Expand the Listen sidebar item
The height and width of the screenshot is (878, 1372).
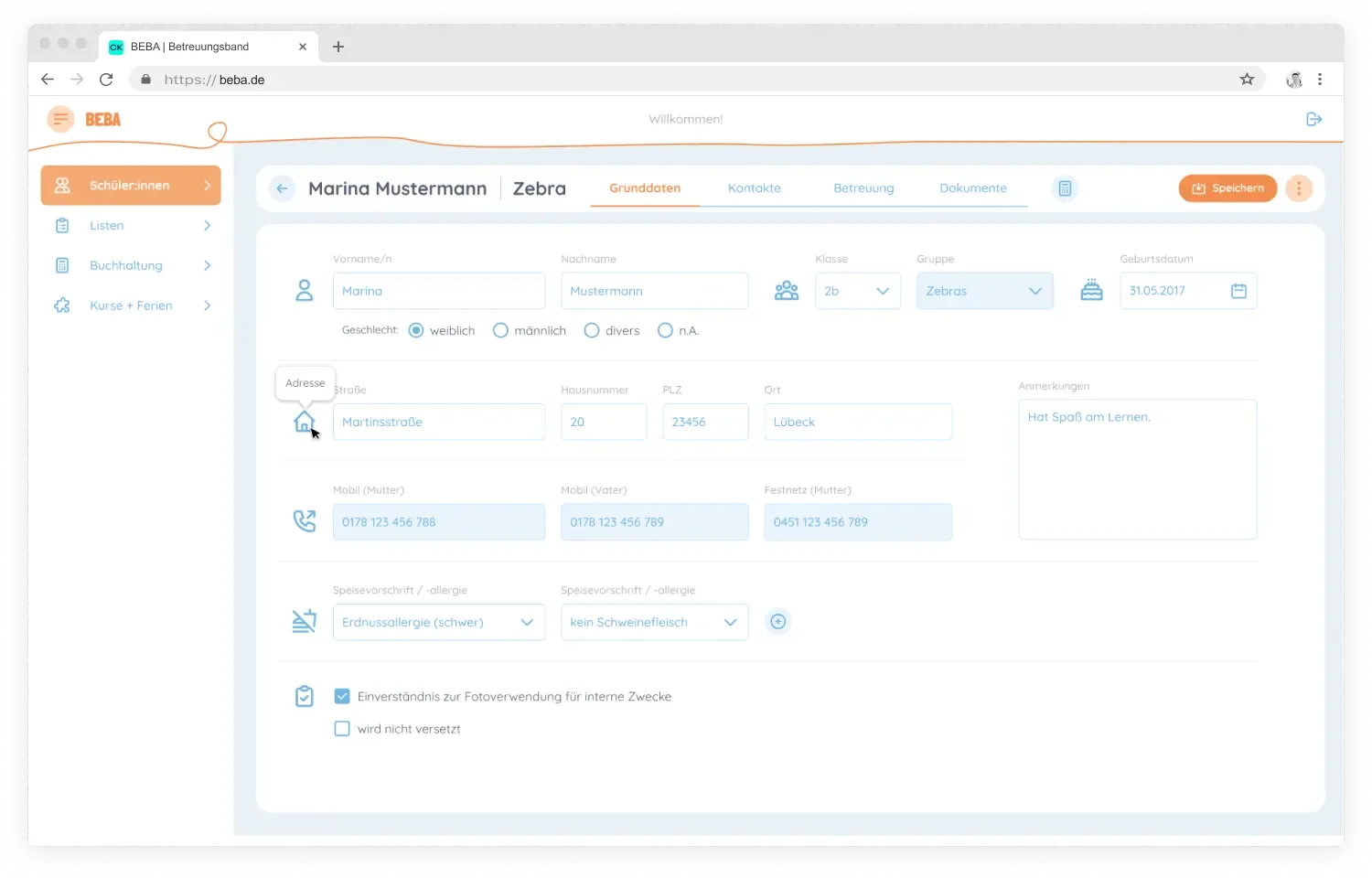click(x=131, y=226)
